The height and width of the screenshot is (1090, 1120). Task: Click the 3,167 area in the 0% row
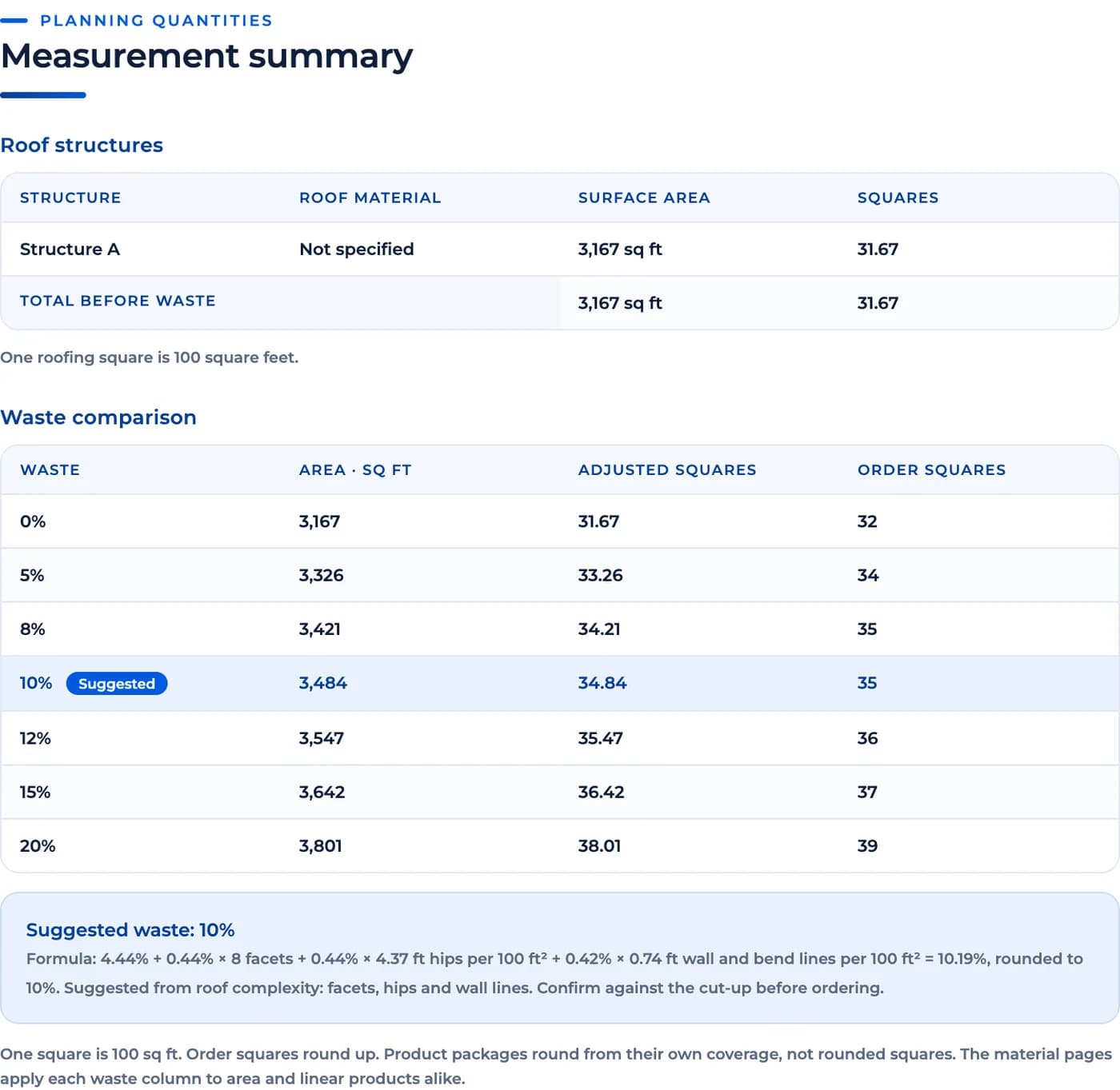coord(319,521)
